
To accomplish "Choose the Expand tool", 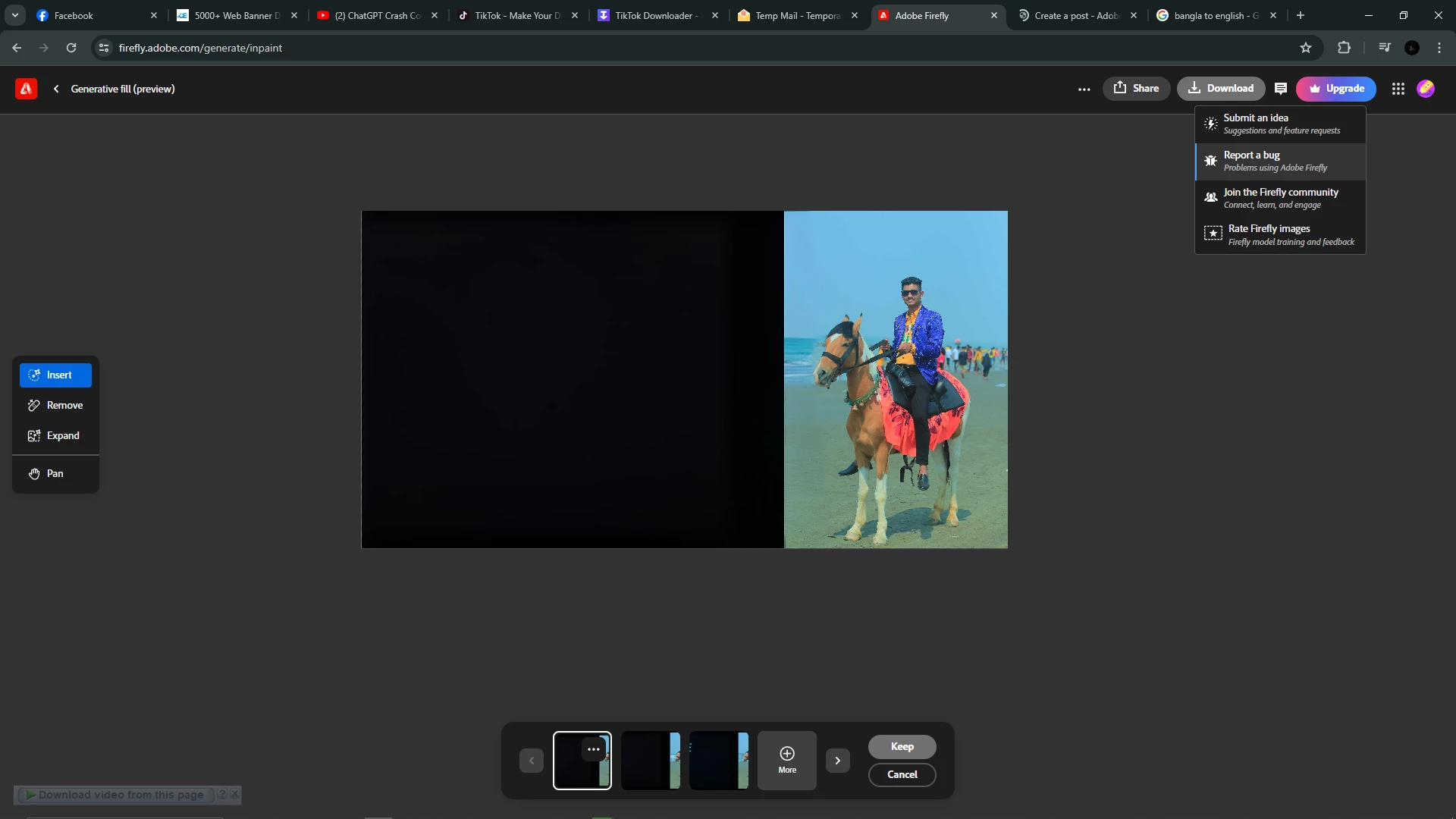I will click(55, 435).
